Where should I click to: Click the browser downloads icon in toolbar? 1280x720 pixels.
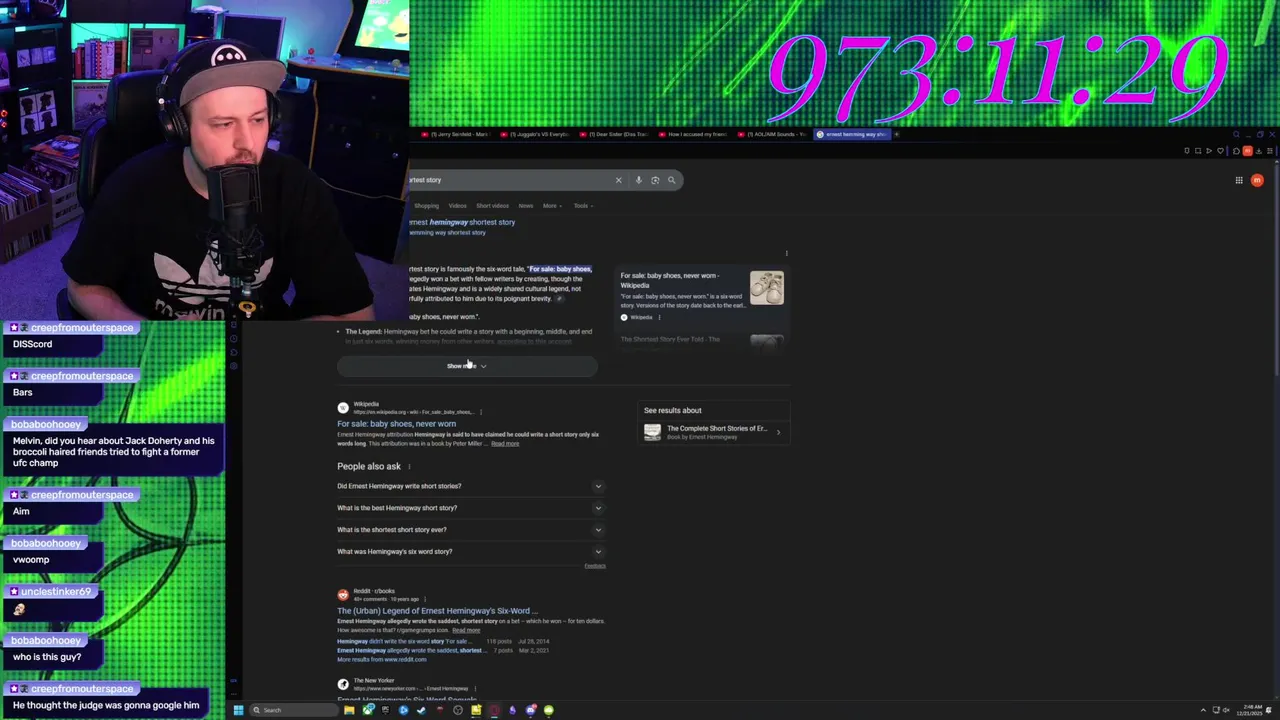[x=1258, y=151]
